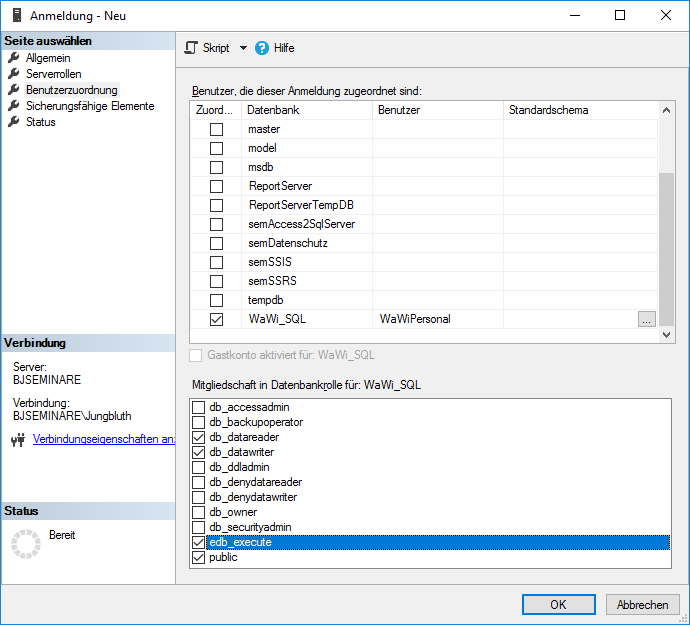Open the Benutzerzuordnung page
The height and width of the screenshot is (625, 690).
[71, 90]
